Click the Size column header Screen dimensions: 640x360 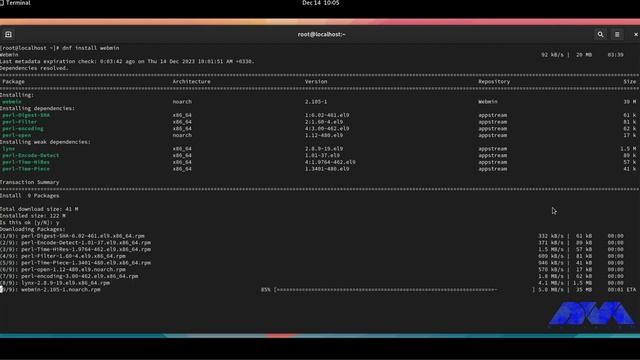(x=629, y=82)
